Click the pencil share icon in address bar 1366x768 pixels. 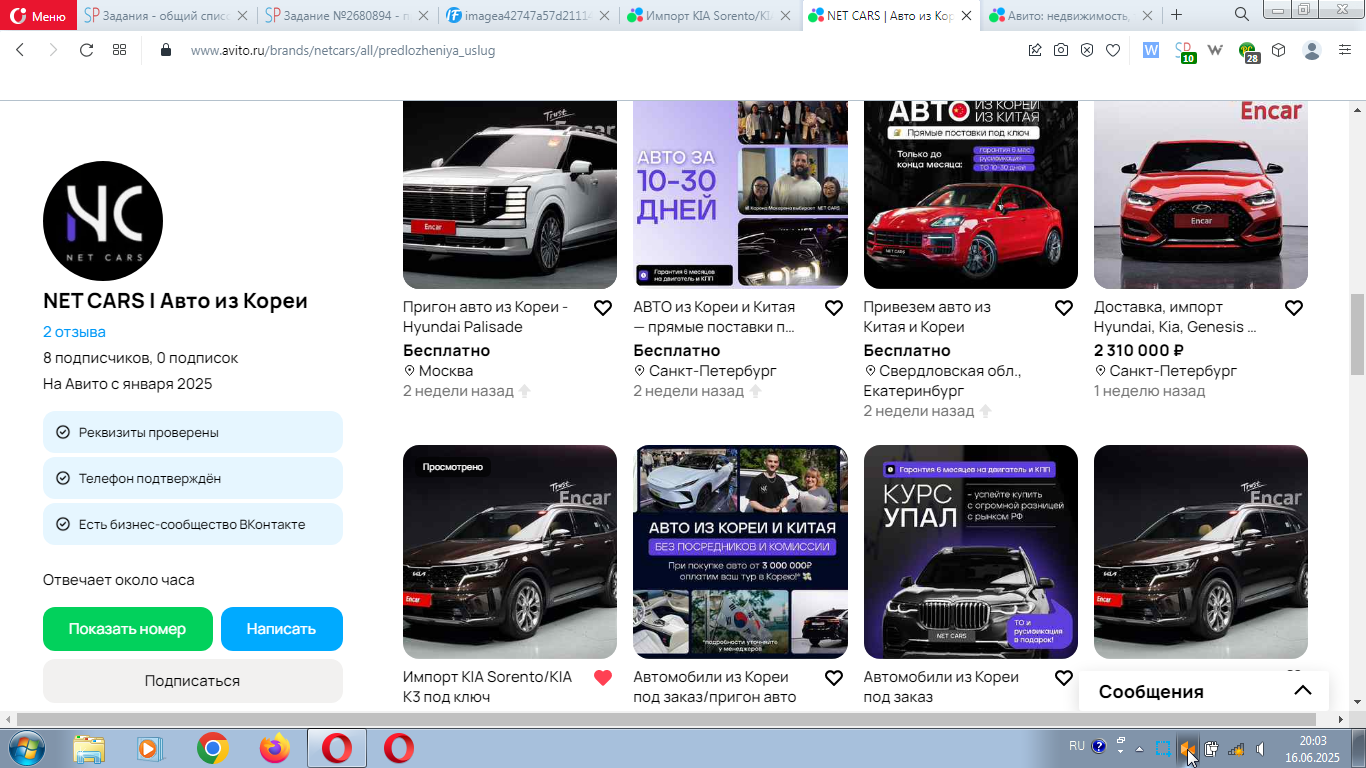pyautogui.click(x=1035, y=50)
